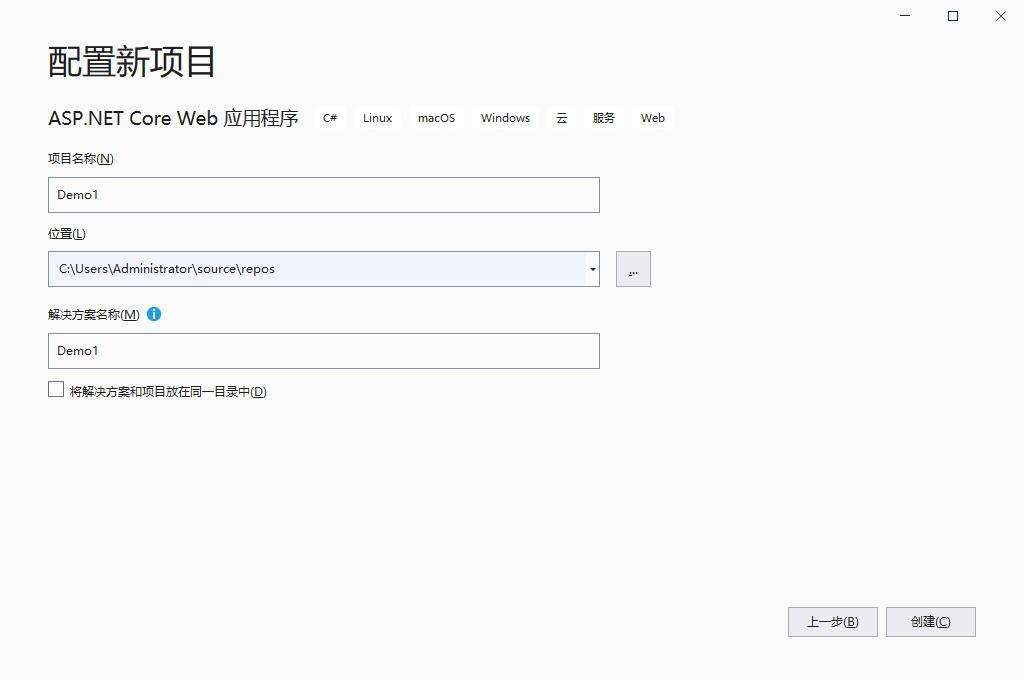Click the 云 tag
The image size is (1024, 680).
click(561, 118)
